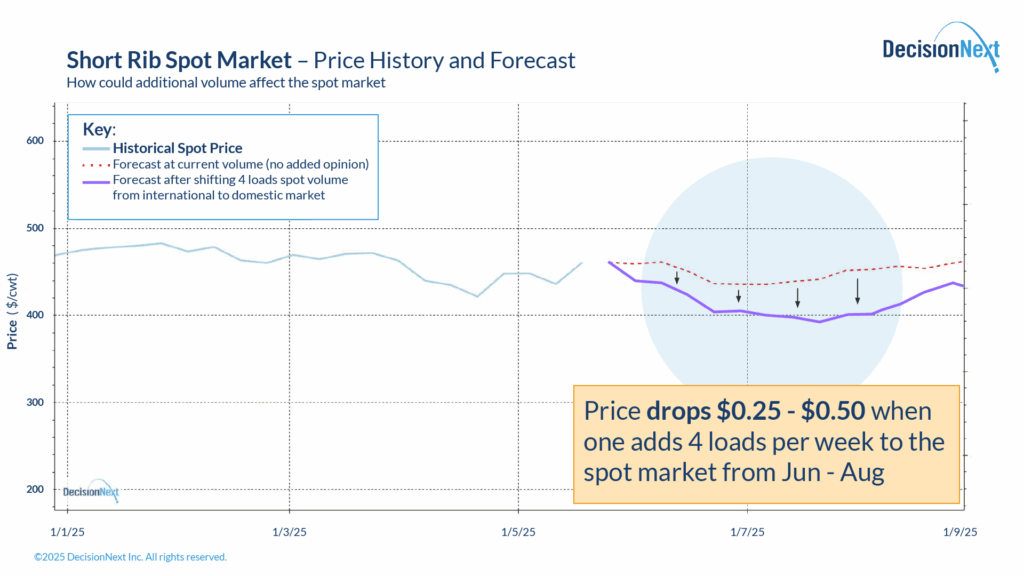The image size is (1024, 576).
Task: Click the red dotted forecast legend marker
Action: coord(95,165)
